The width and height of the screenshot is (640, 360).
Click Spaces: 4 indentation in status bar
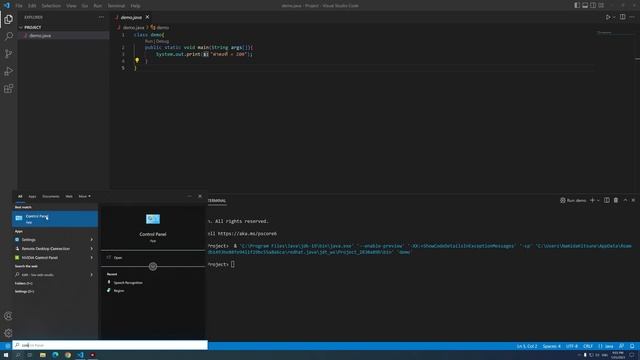pos(551,346)
